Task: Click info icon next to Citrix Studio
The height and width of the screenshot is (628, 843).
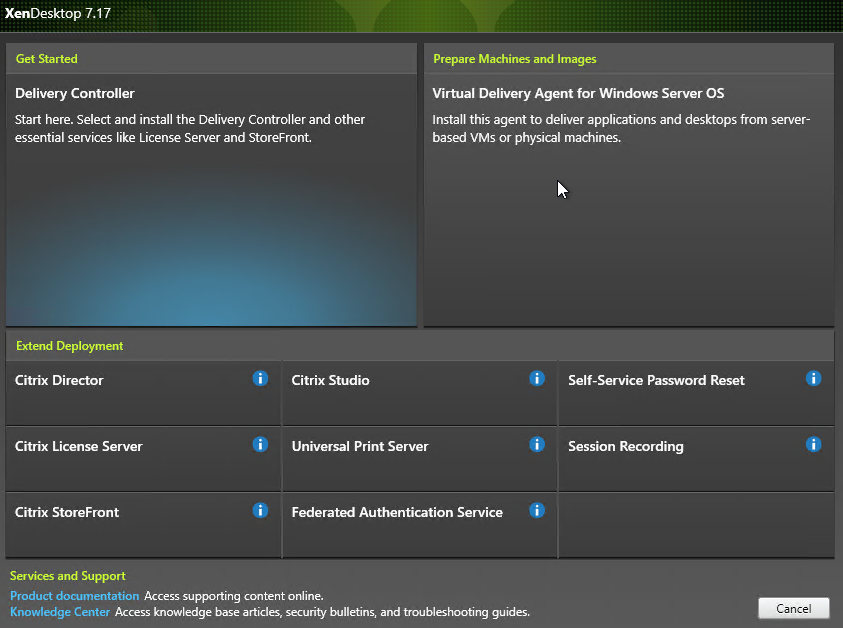Action: point(537,378)
